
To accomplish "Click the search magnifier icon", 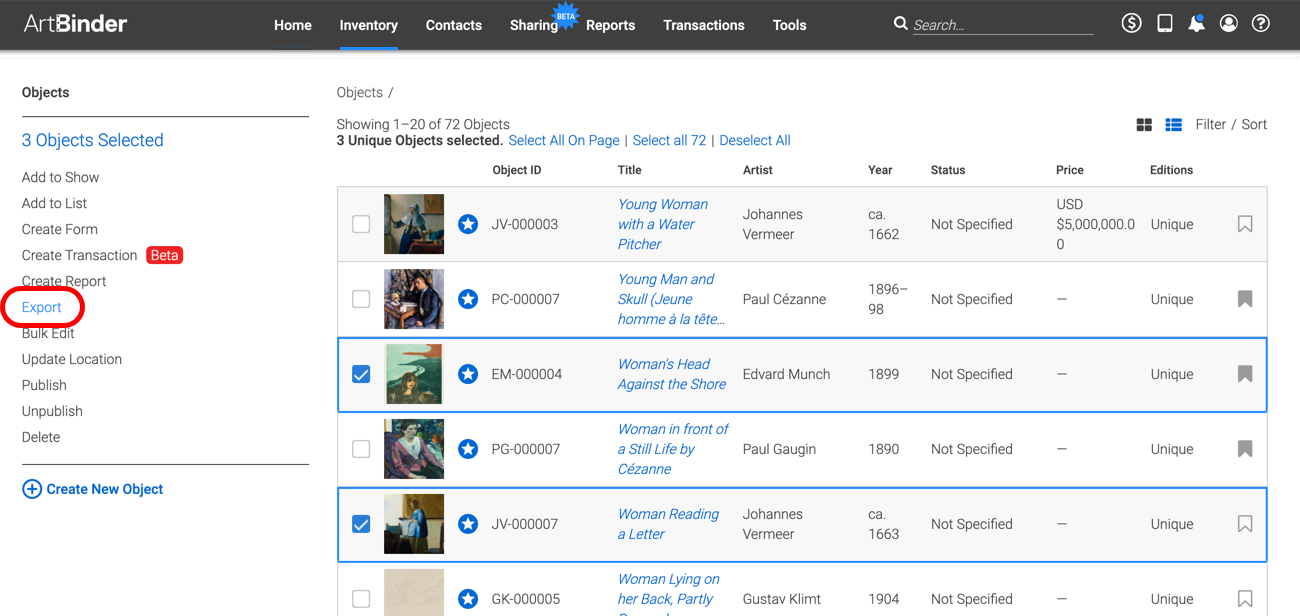I will coord(901,24).
